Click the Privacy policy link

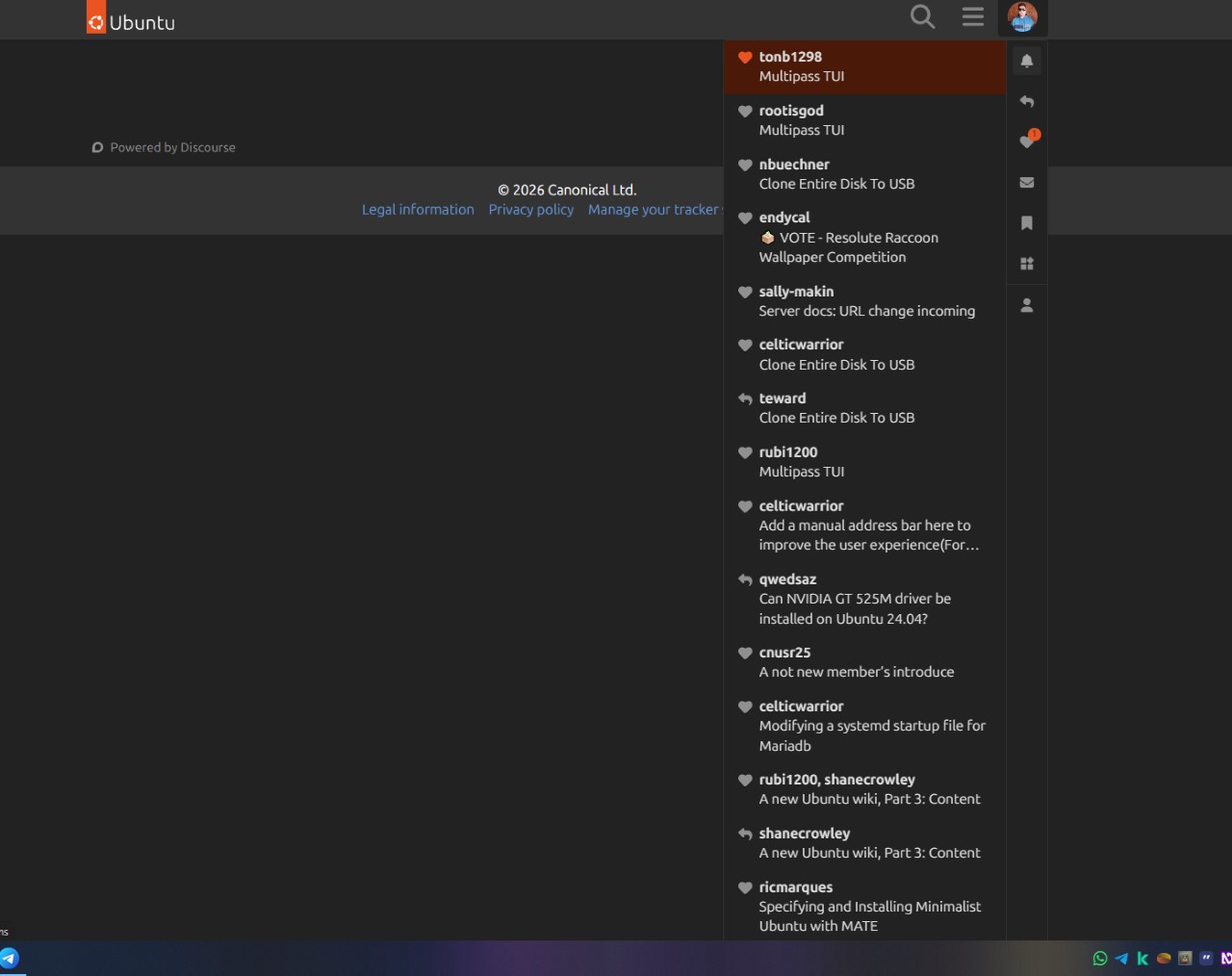pos(530,210)
